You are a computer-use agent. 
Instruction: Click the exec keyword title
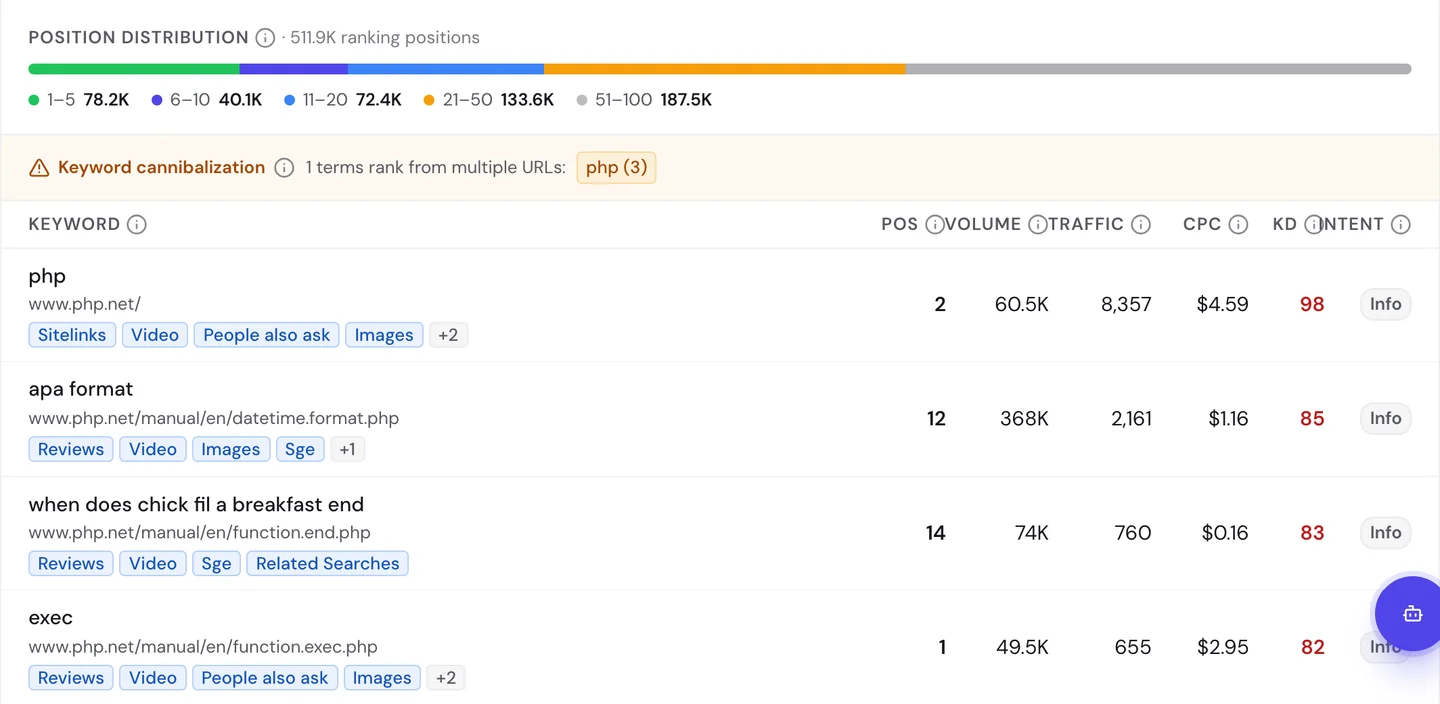pos(51,618)
